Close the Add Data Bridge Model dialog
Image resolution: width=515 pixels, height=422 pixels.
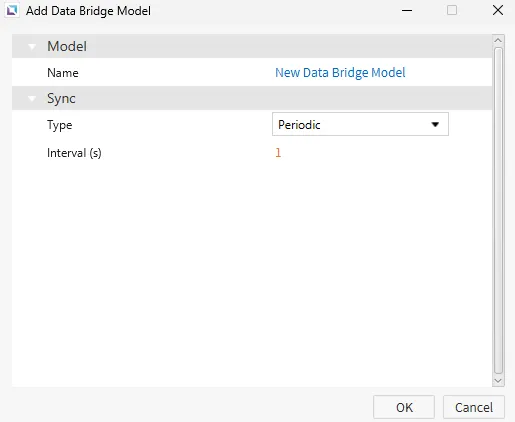point(498,10)
